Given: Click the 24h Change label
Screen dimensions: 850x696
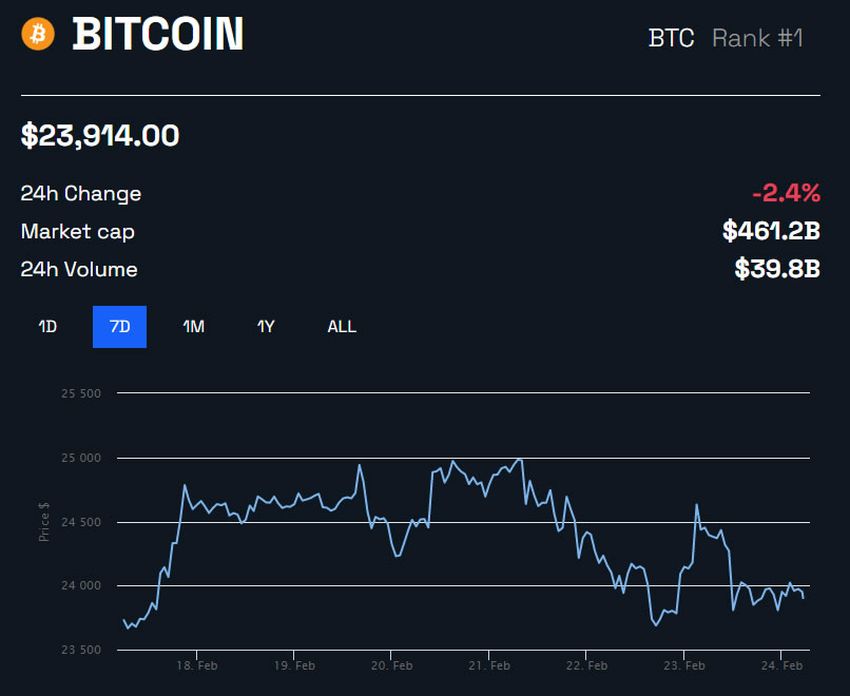Looking at the screenshot, I should click(81, 193).
